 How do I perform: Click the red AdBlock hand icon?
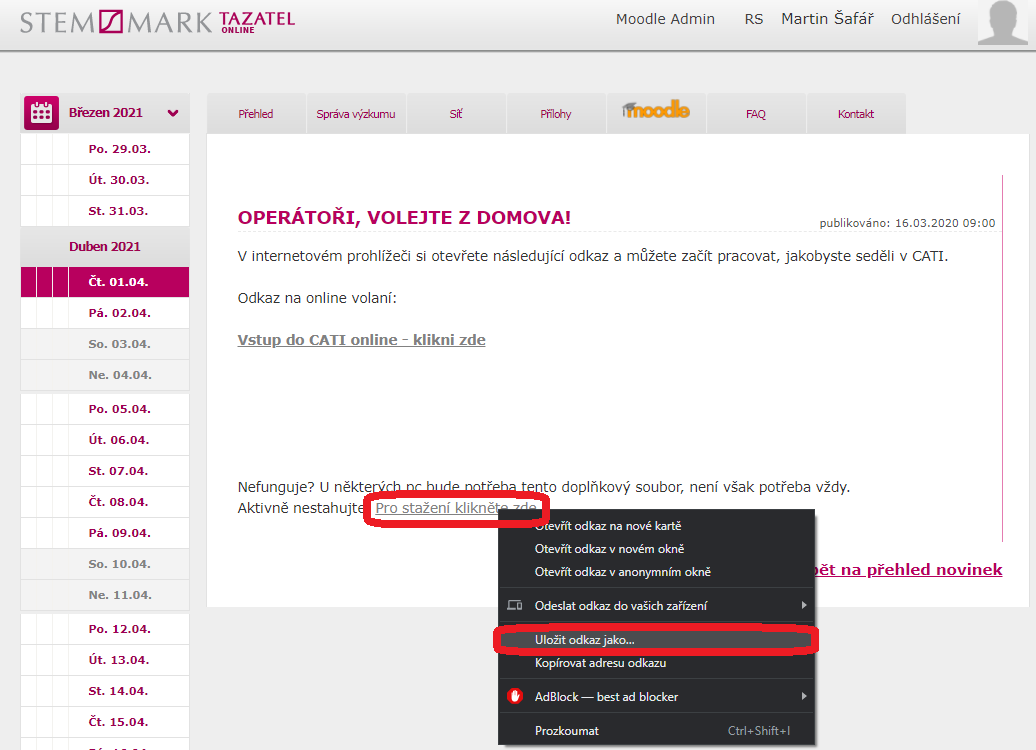tap(516, 696)
